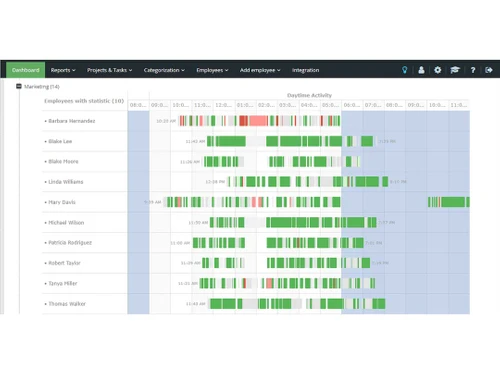The height and width of the screenshot is (375, 500).
Task: Click the logout icon
Action: tap(489, 70)
